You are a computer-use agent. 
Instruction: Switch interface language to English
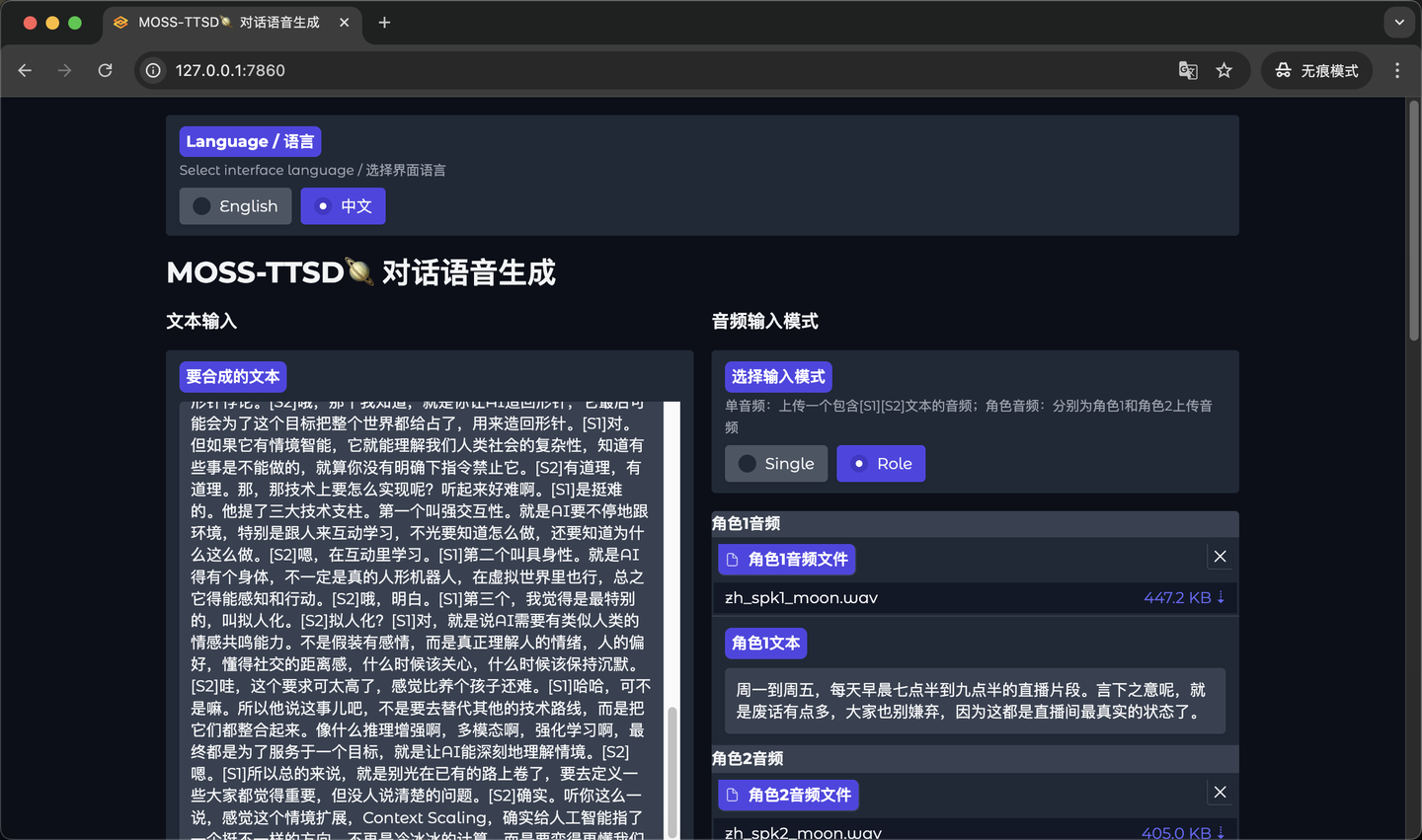pyautogui.click(x=235, y=205)
